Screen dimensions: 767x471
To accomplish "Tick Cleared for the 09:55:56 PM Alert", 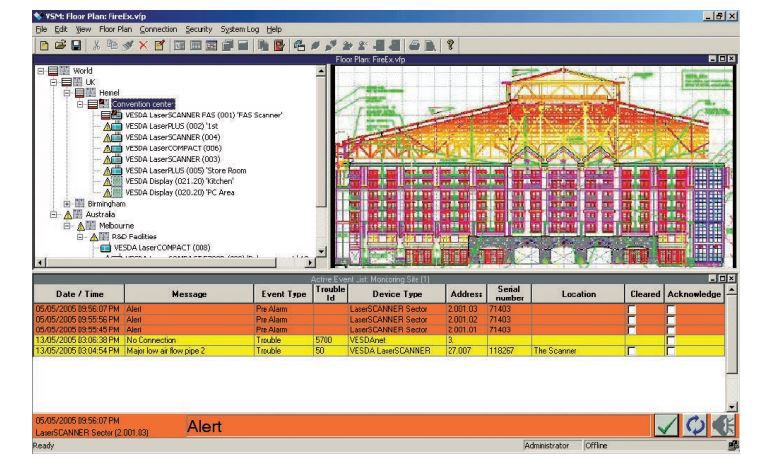I will click(632, 320).
